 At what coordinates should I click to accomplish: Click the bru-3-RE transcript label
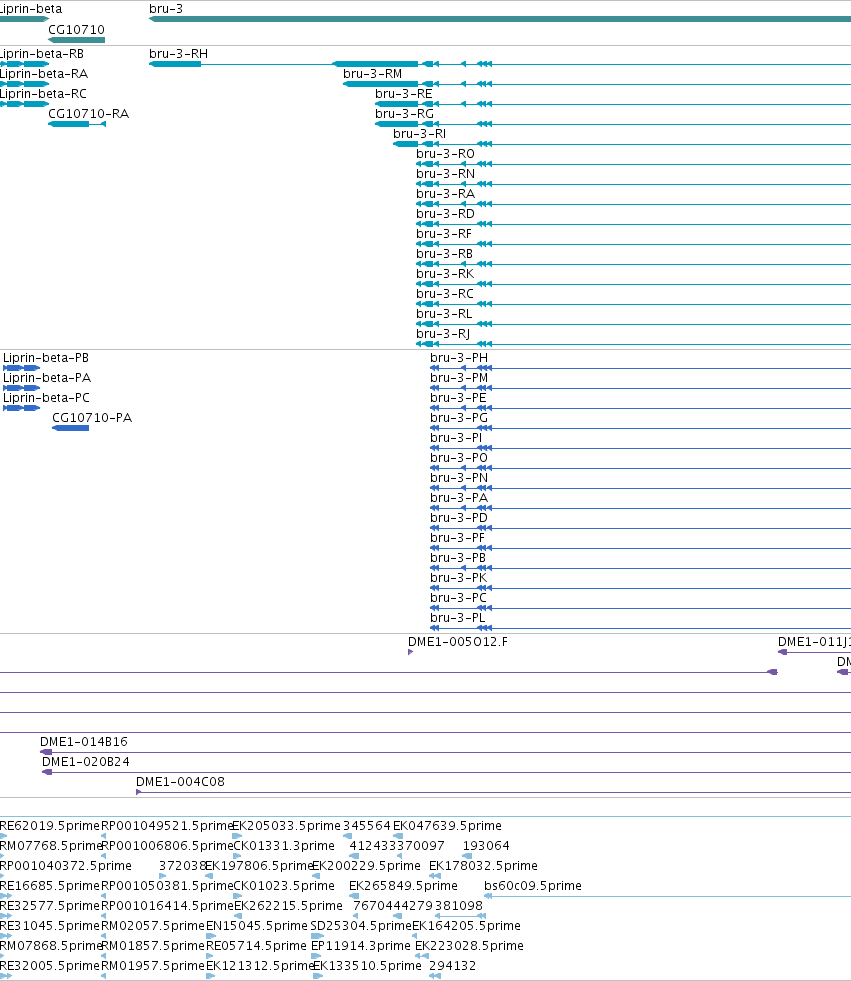click(404, 94)
